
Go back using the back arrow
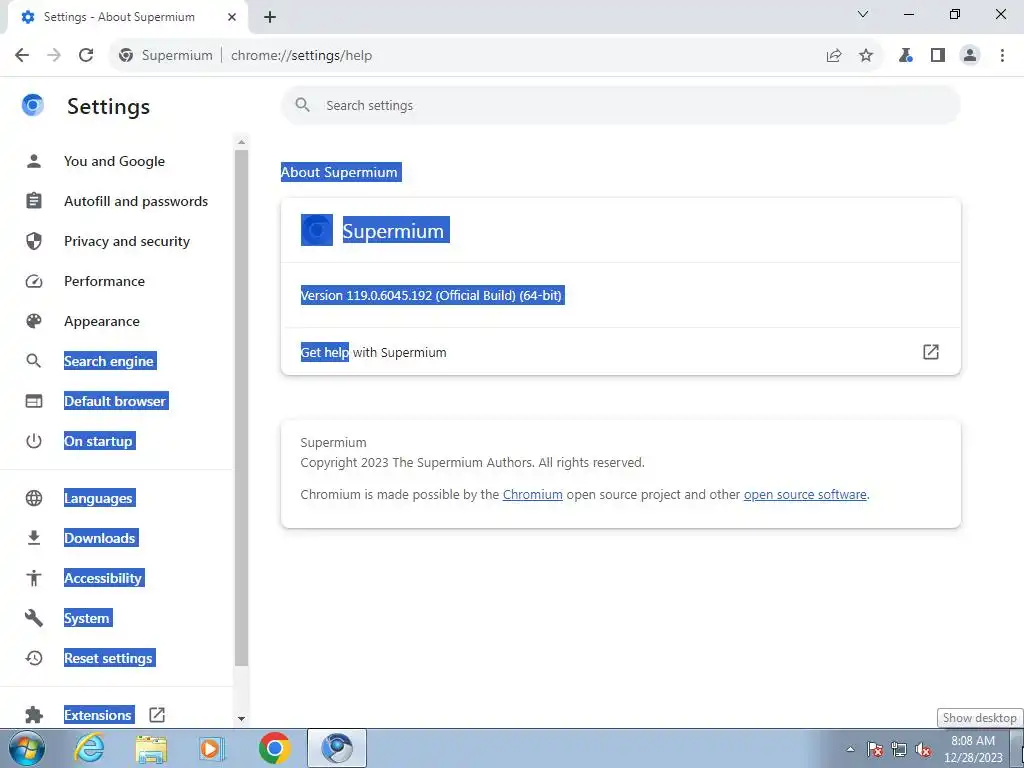(x=22, y=56)
